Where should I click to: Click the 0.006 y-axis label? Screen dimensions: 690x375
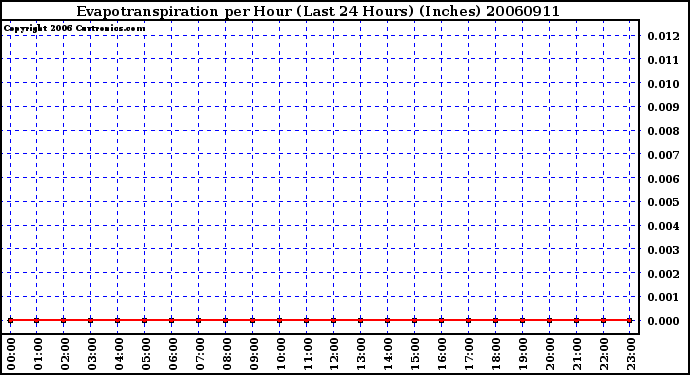tap(663, 178)
